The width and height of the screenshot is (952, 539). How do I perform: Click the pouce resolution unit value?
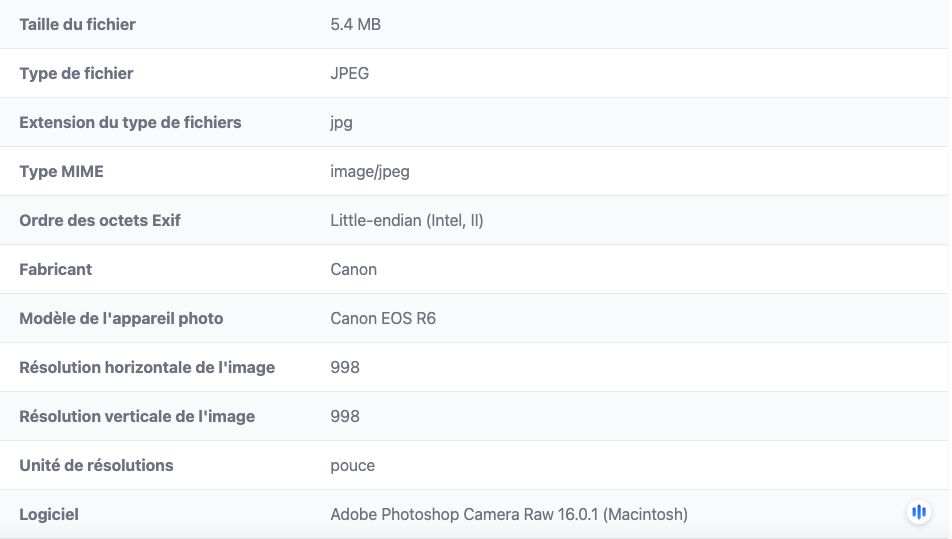(353, 466)
